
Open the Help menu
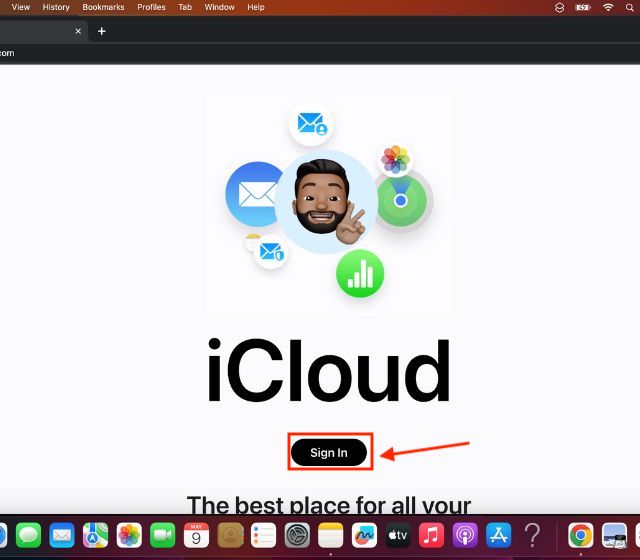256,7
